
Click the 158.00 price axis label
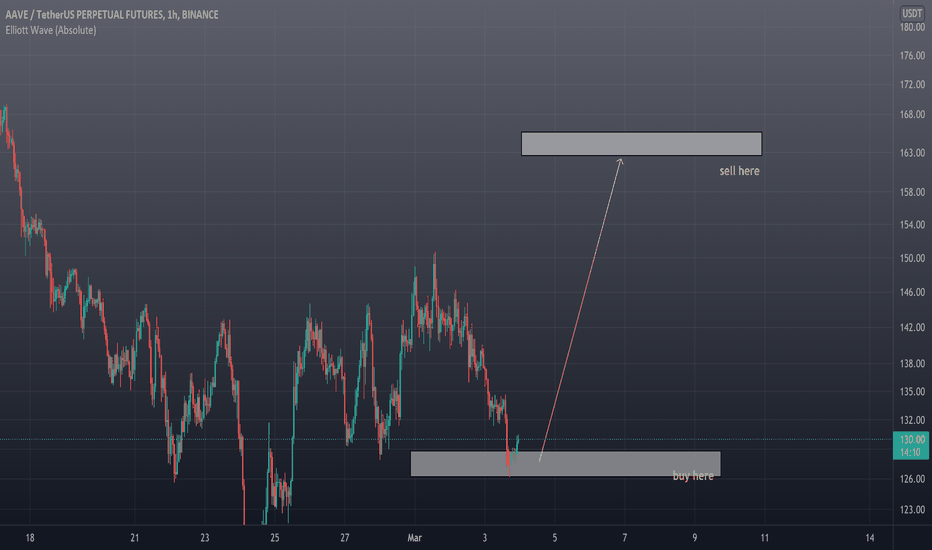[912, 192]
